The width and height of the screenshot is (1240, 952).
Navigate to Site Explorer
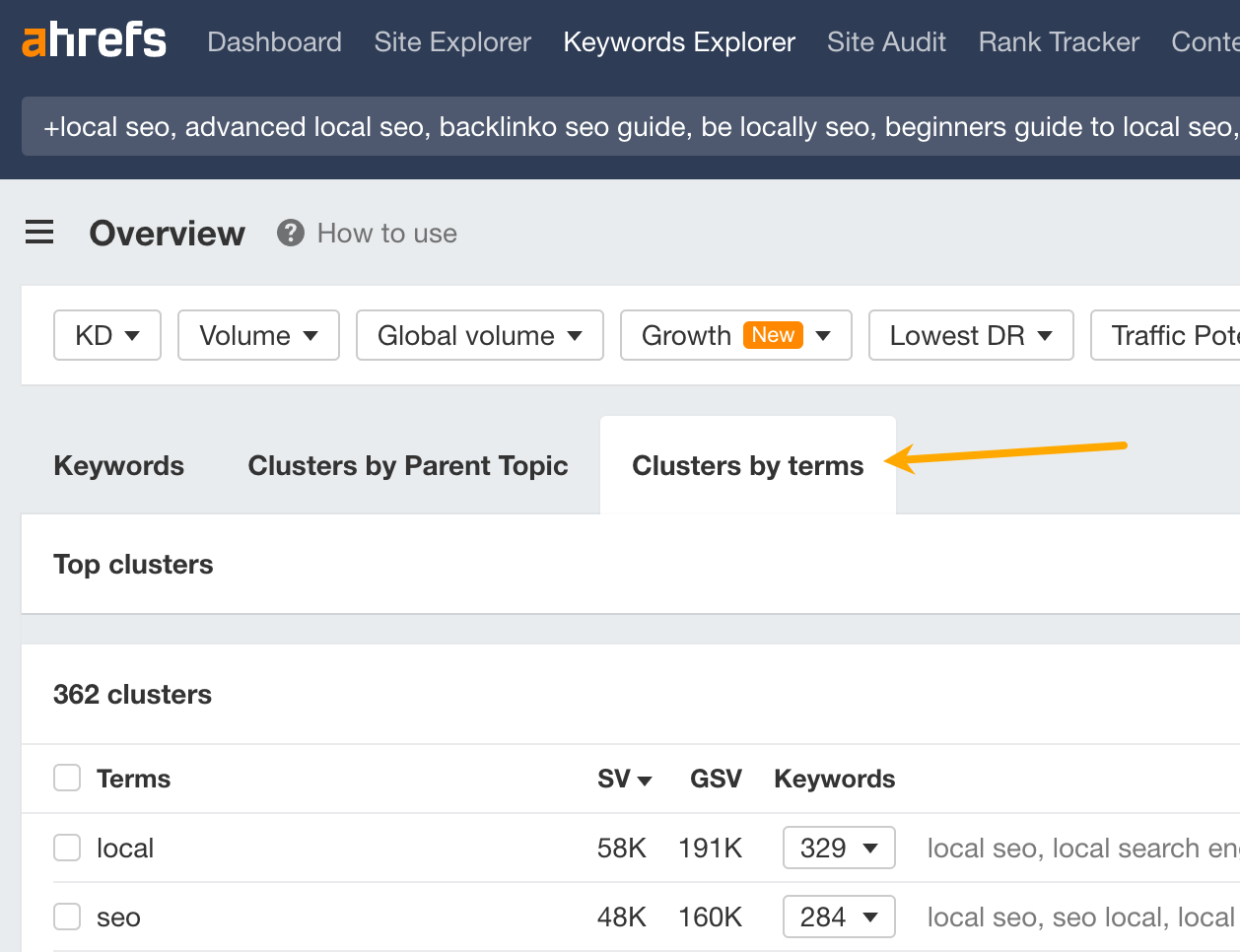(451, 41)
